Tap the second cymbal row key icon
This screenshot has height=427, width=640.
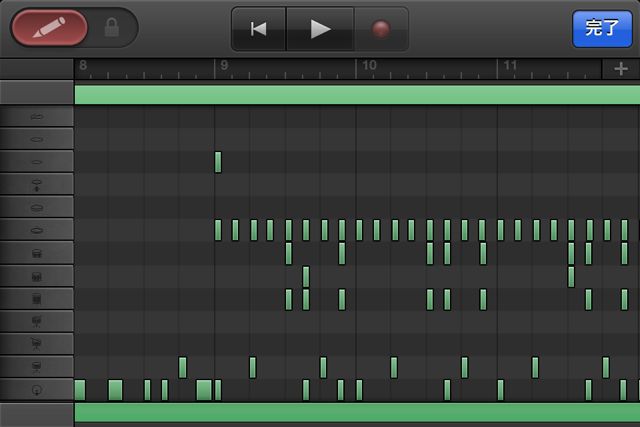point(37,140)
